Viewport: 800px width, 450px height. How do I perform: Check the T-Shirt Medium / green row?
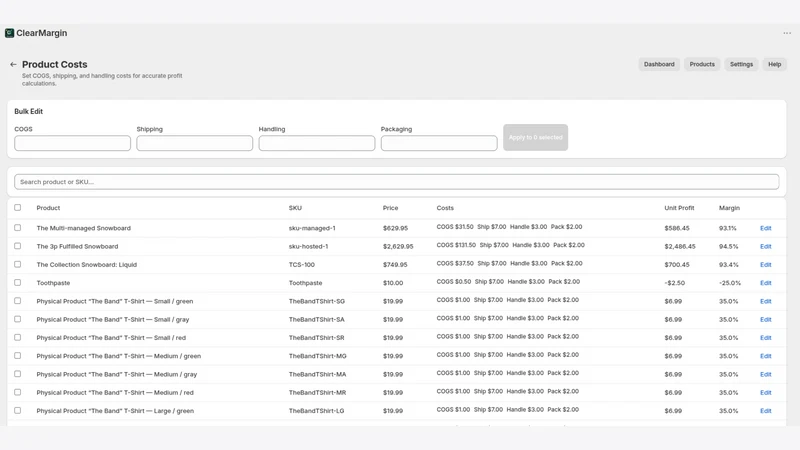17,356
